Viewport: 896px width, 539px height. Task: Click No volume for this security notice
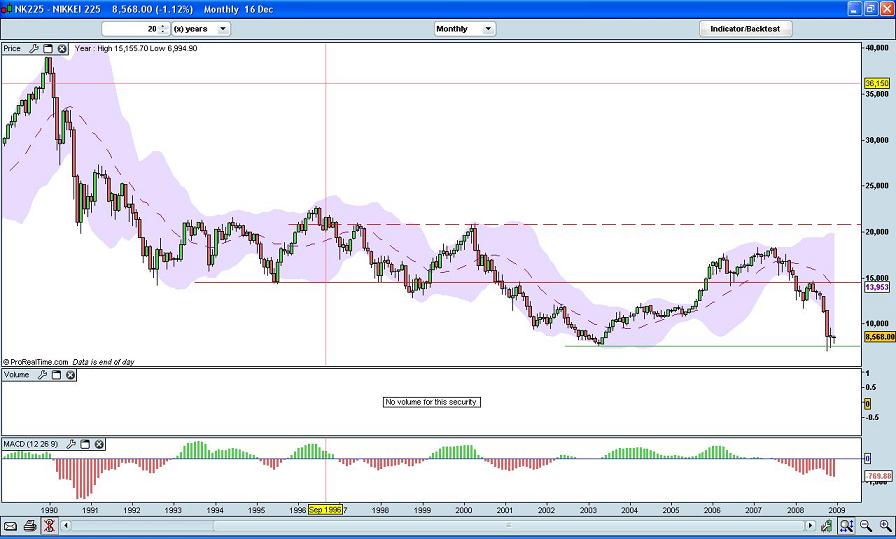431,402
